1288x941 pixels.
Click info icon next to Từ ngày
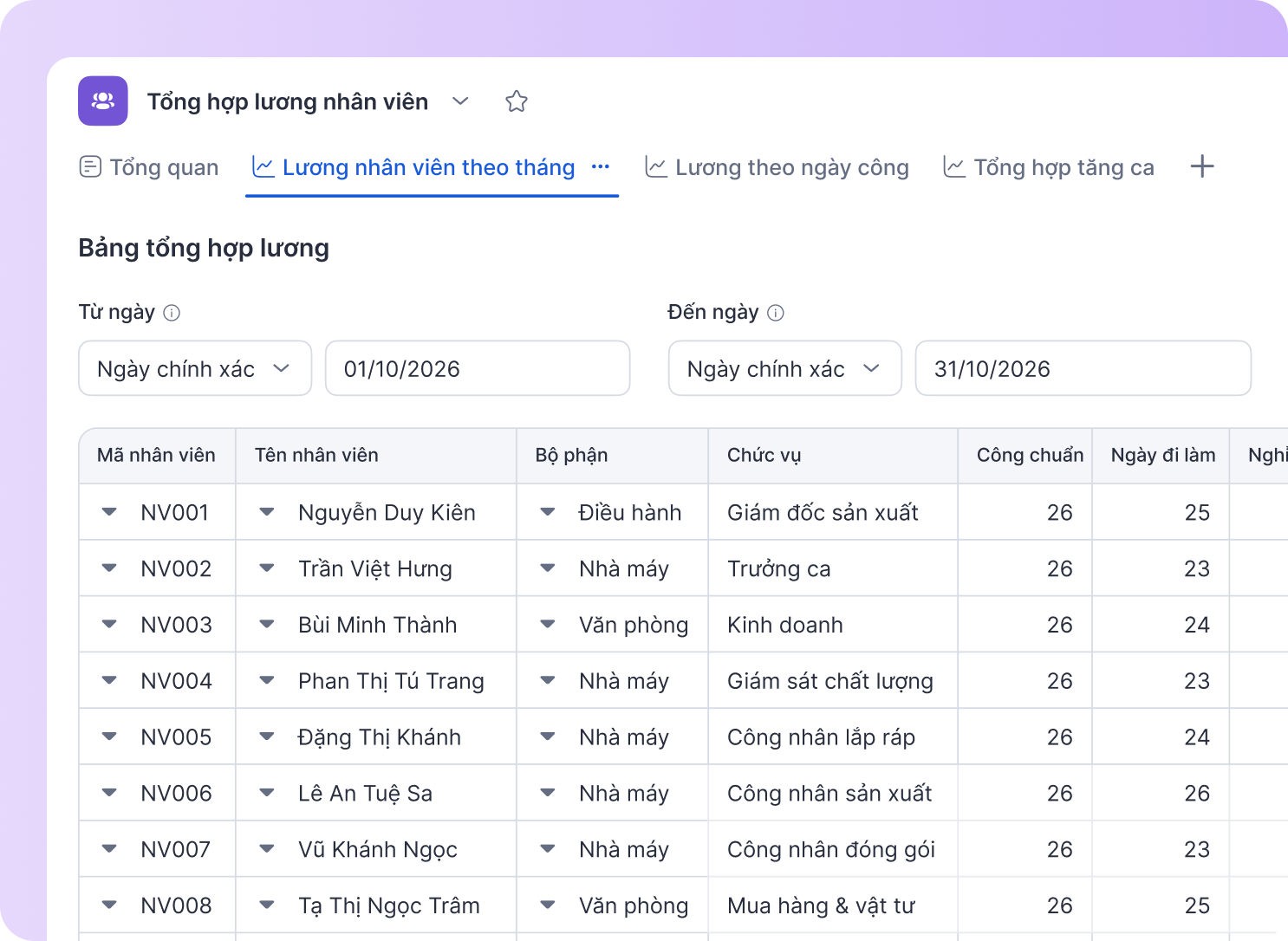[x=172, y=313]
